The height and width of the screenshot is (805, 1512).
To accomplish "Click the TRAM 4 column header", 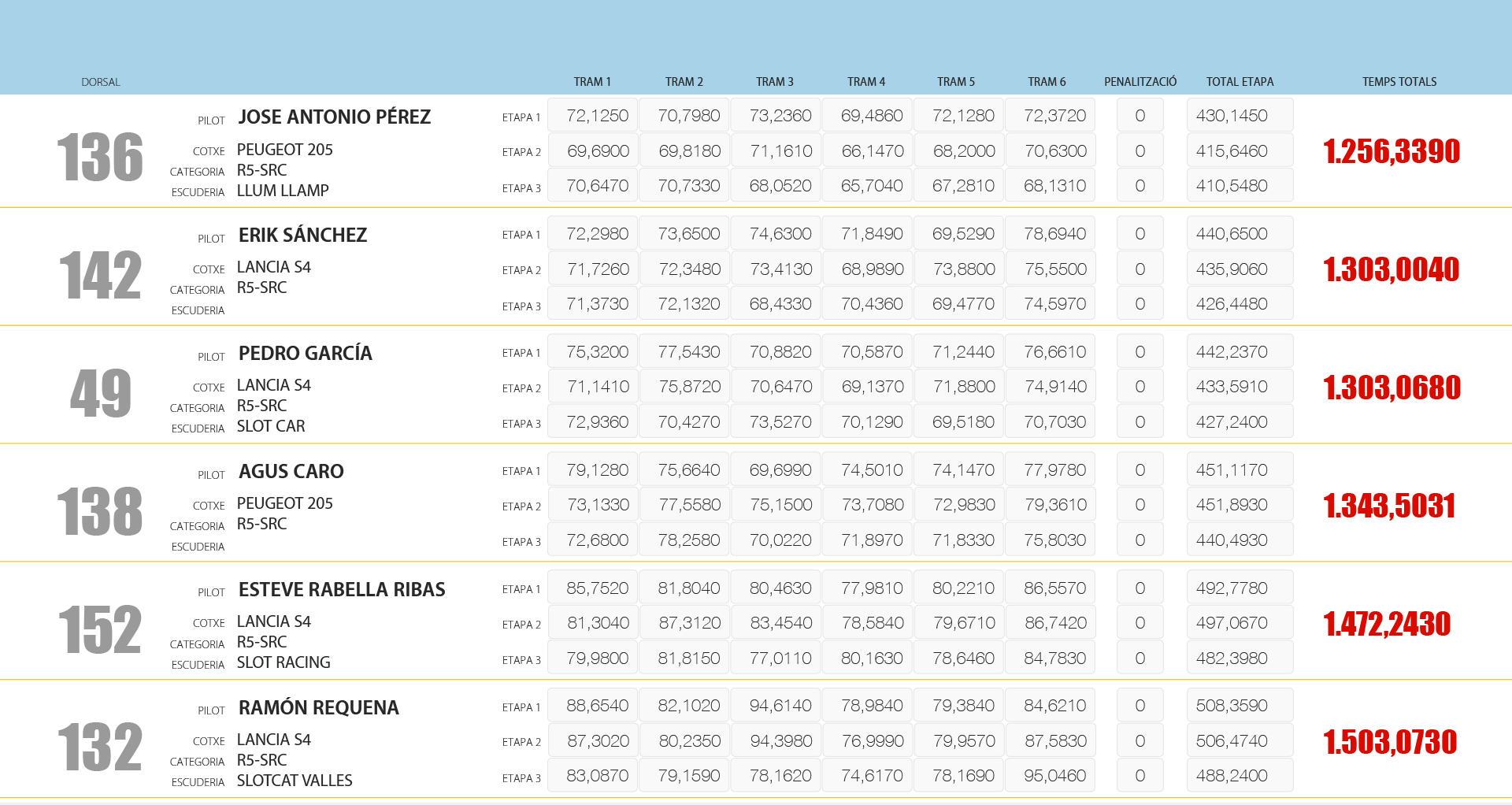I will tap(865, 82).
